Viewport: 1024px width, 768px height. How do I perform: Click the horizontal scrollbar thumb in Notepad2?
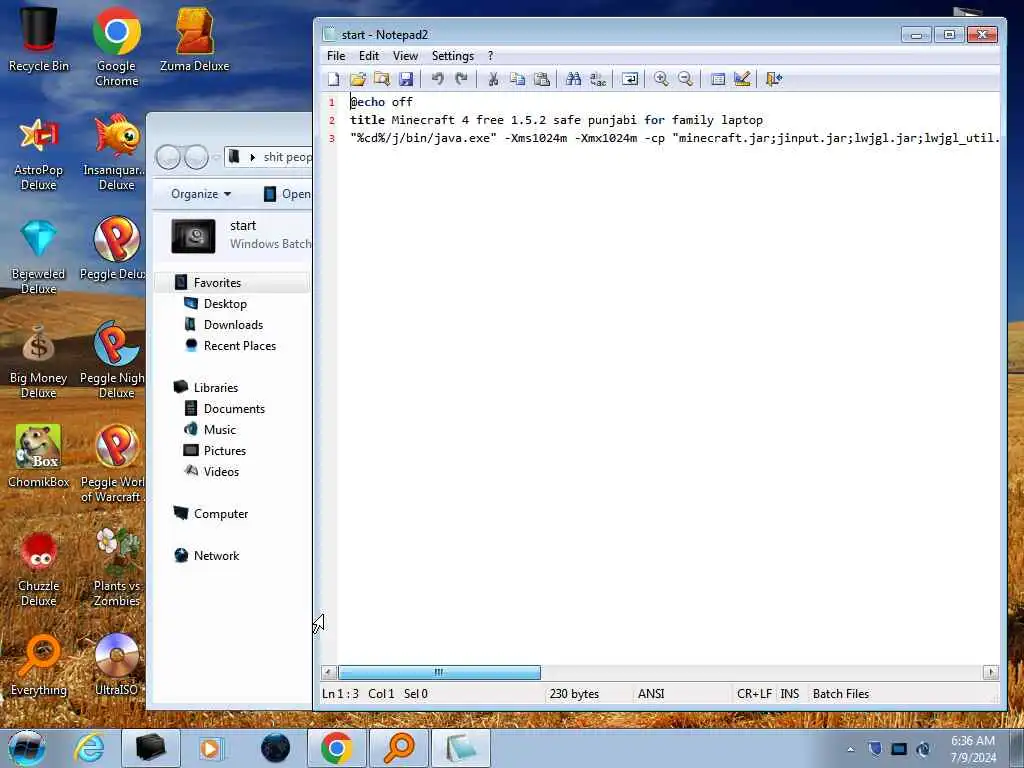point(439,672)
